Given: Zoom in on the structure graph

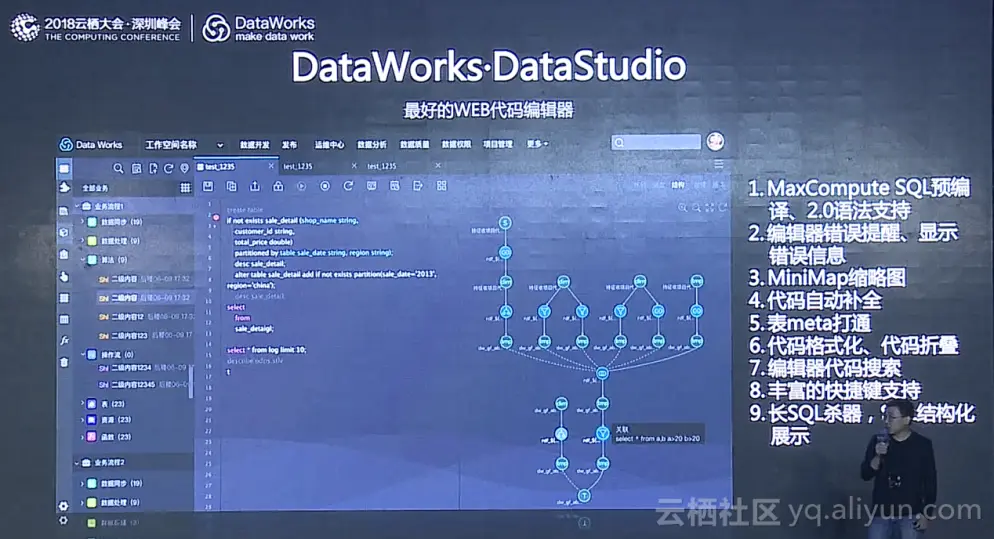Looking at the screenshot, I should click(x=683, y=207).
